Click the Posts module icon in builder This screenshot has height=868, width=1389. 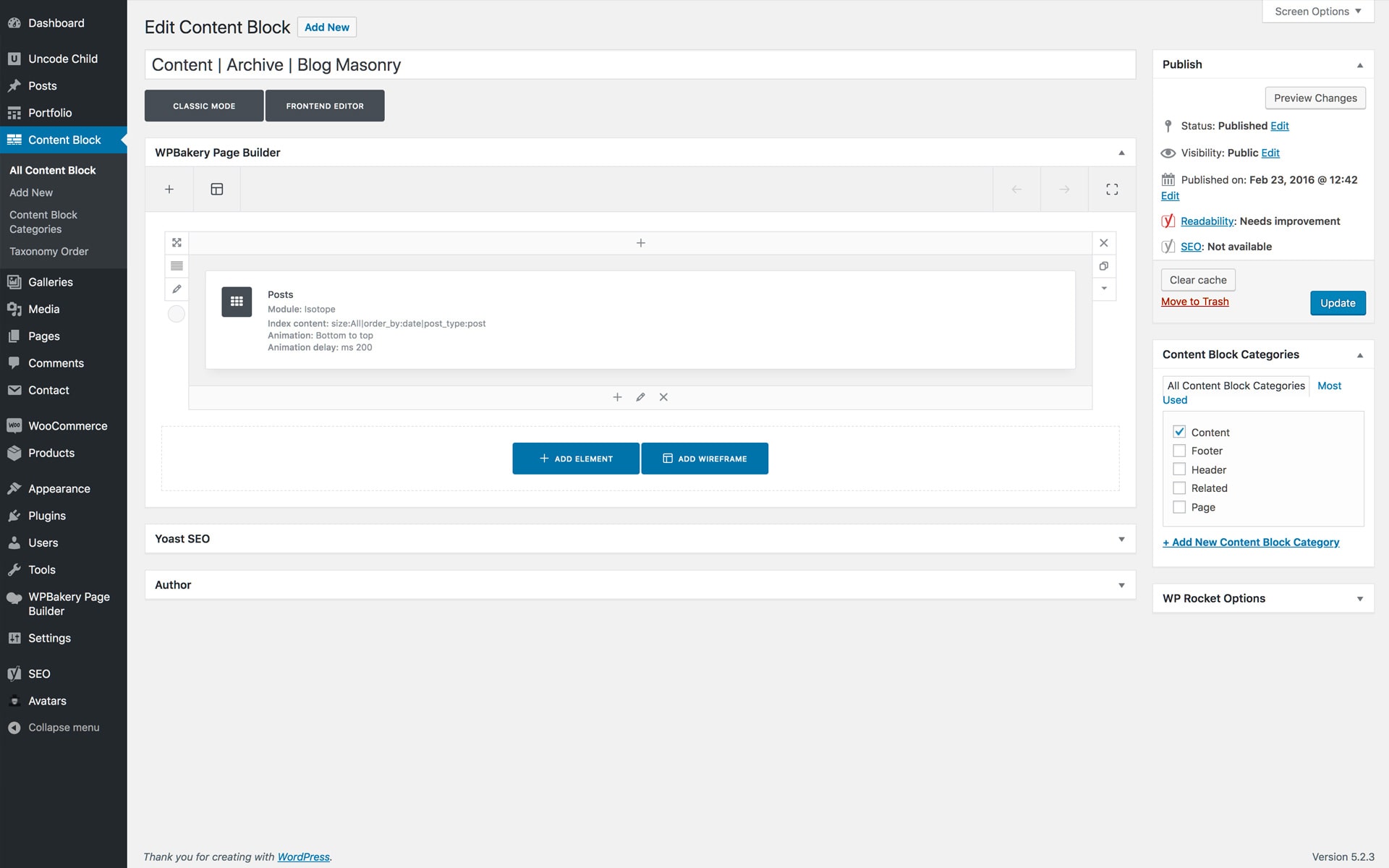(237, 302)
